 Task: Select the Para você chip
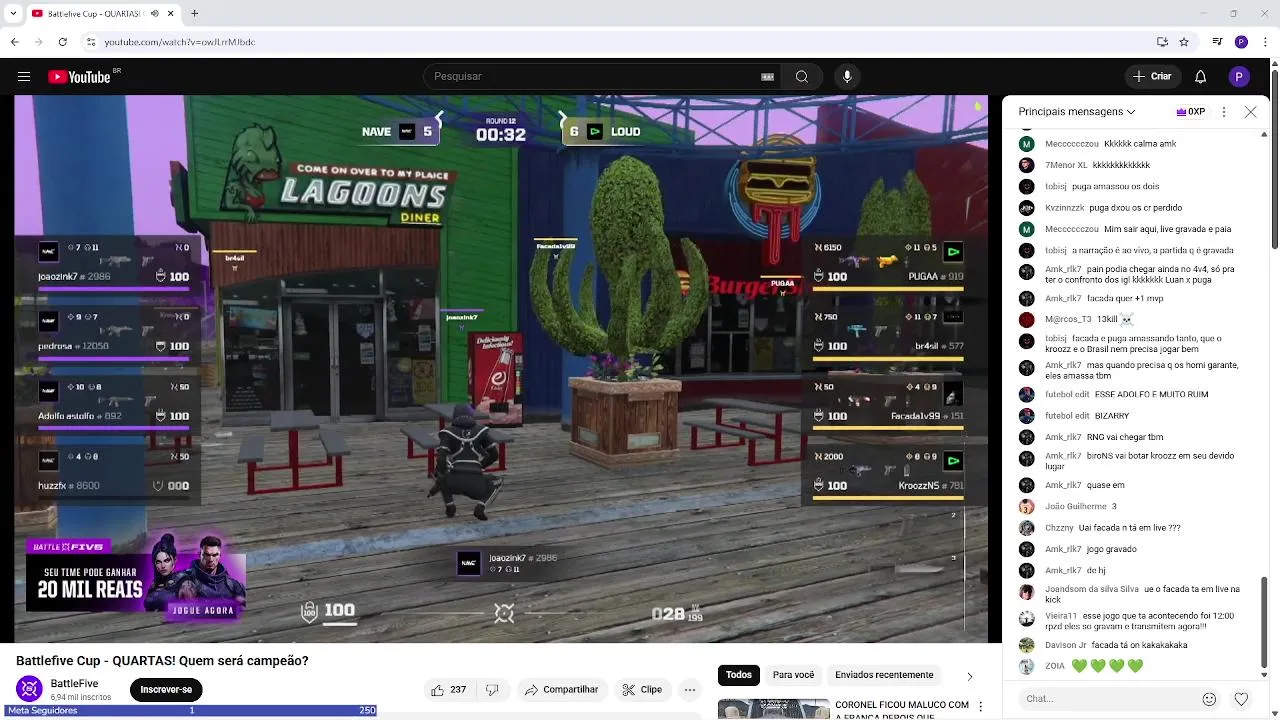coord(793,675)
